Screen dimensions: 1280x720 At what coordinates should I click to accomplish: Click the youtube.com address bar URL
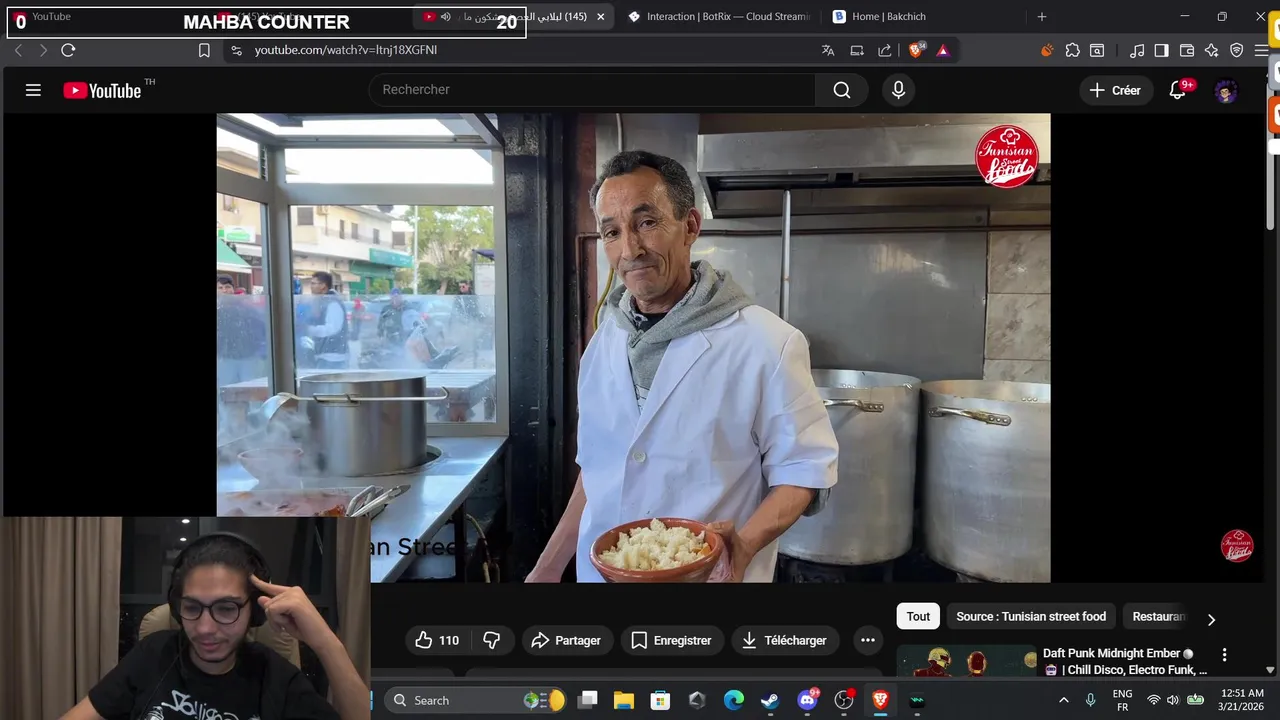[346, 50]
